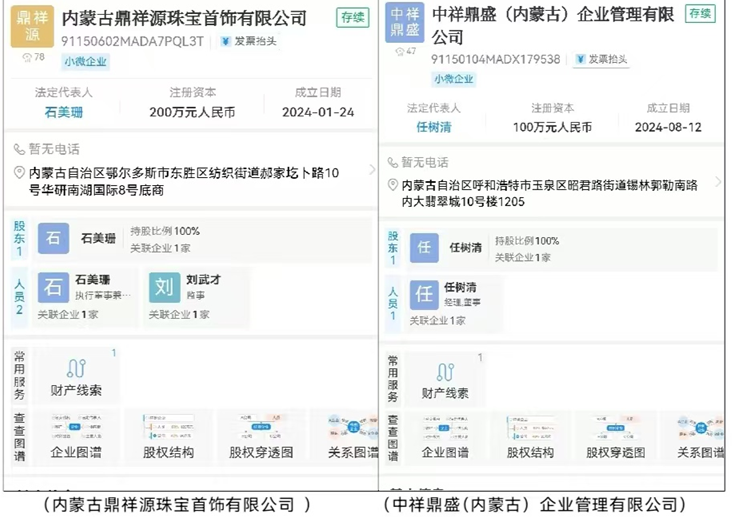Click personnel avatar 刘 for 刘武才
Screen dimensions: 732x517
point(164,287)
